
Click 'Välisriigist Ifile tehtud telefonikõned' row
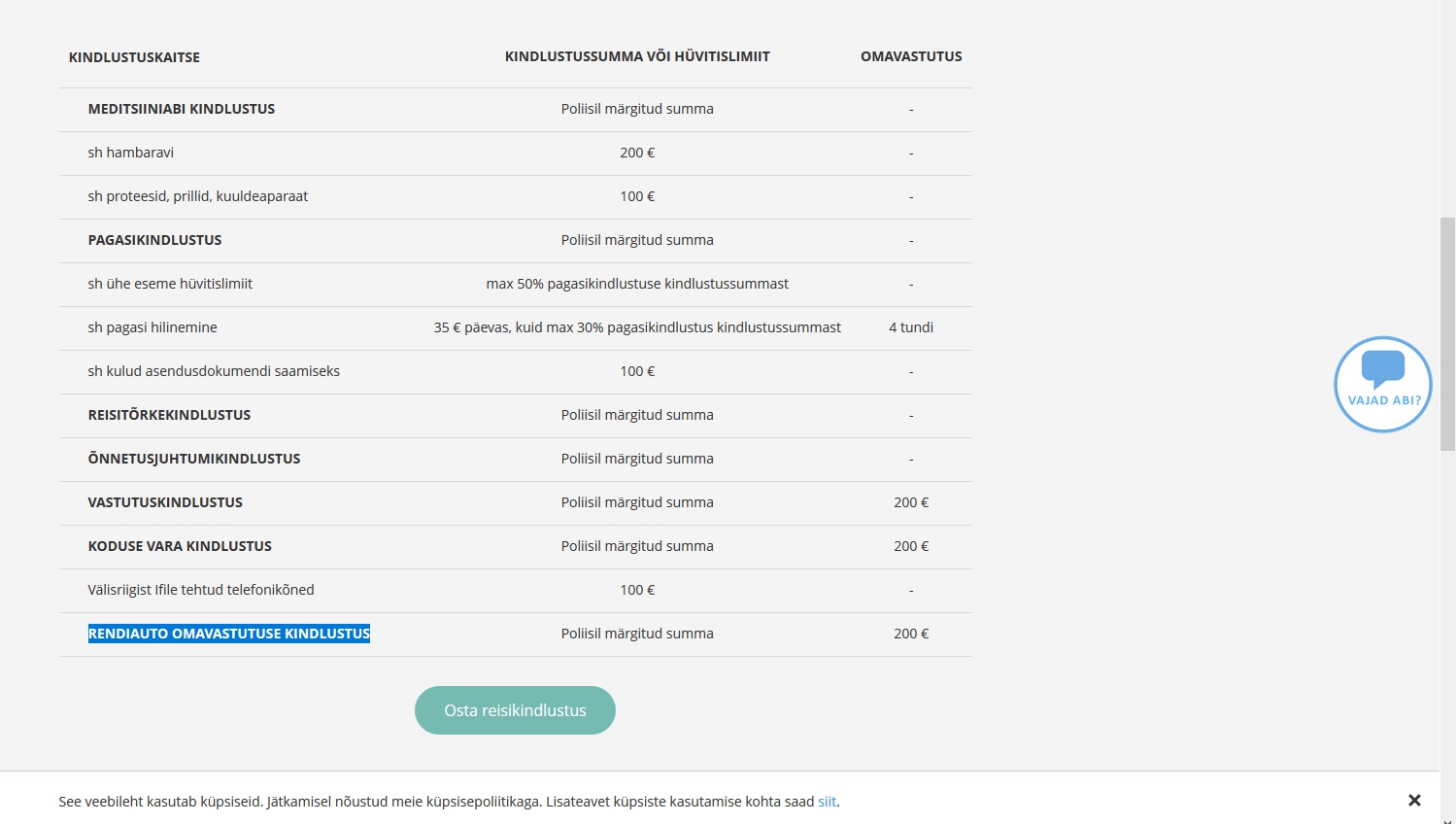click(x=201, y=590)
